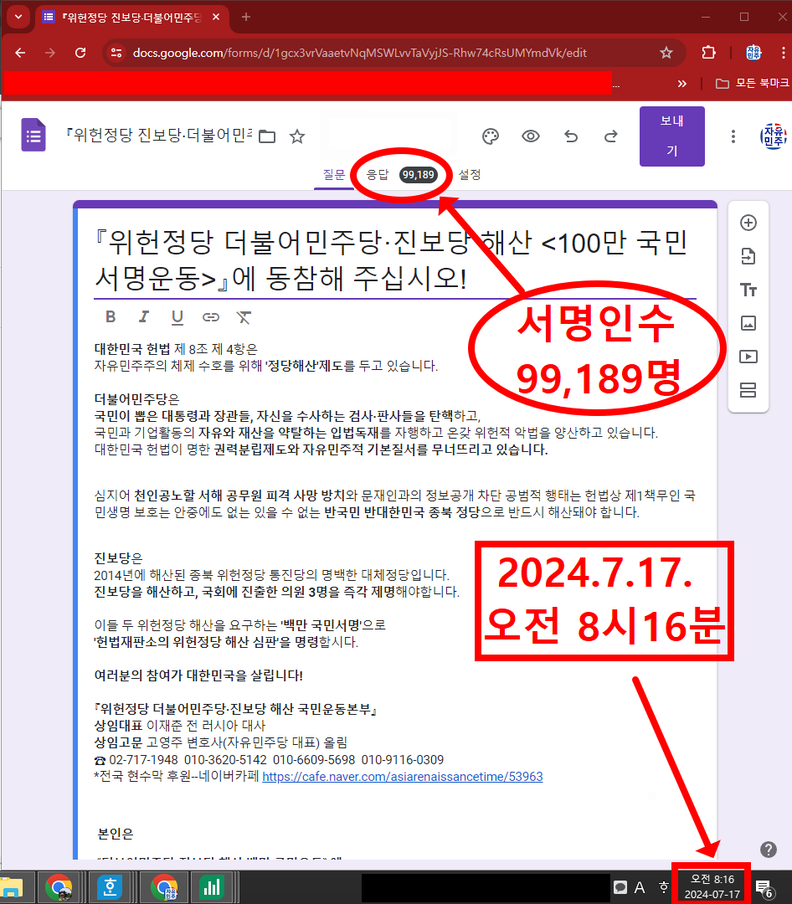
Task: Show hidden bookmarks chevron
Action: [682, 84]
